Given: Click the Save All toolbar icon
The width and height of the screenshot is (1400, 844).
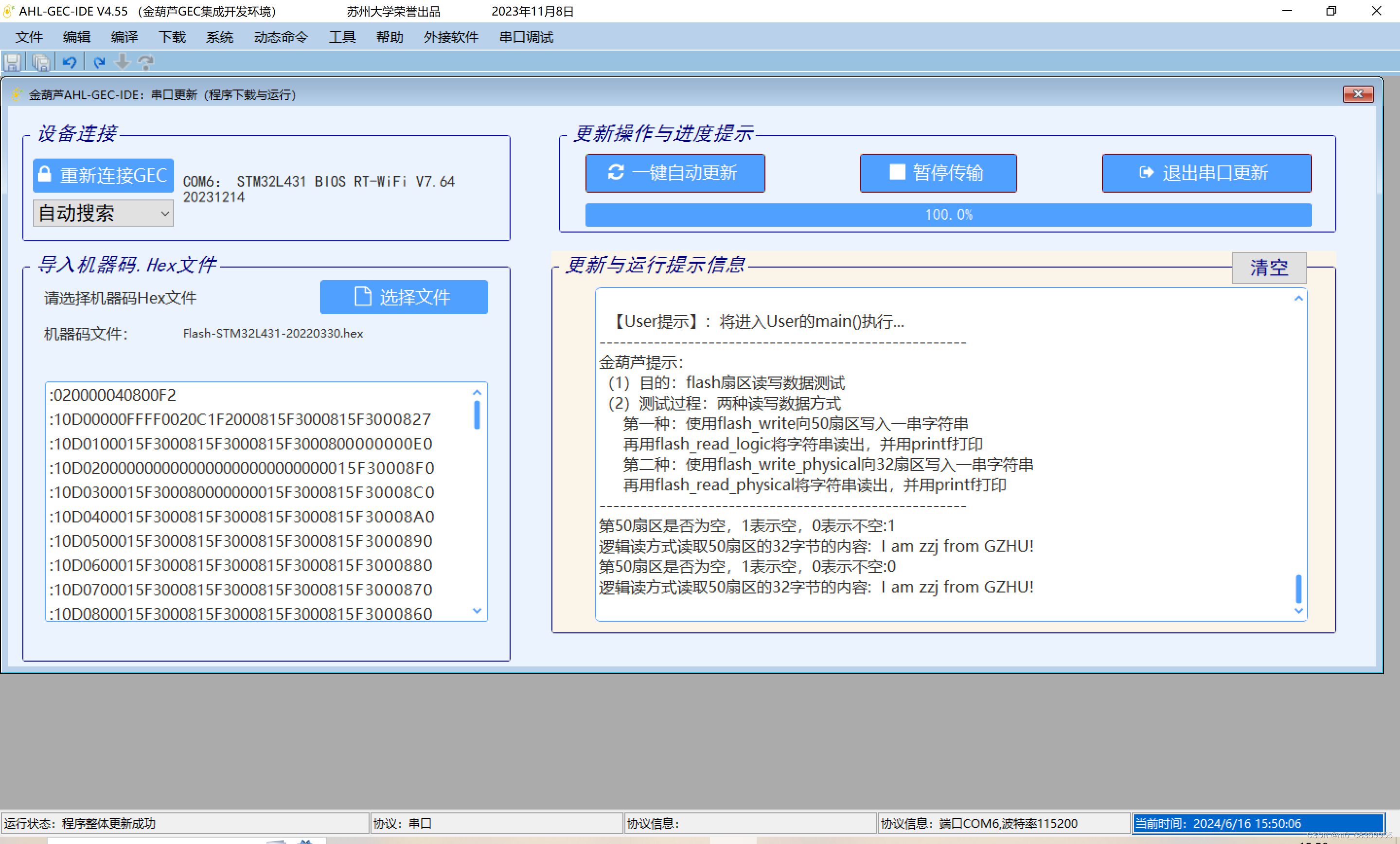Looking at the screenshot, I should (x=41, y=62).
